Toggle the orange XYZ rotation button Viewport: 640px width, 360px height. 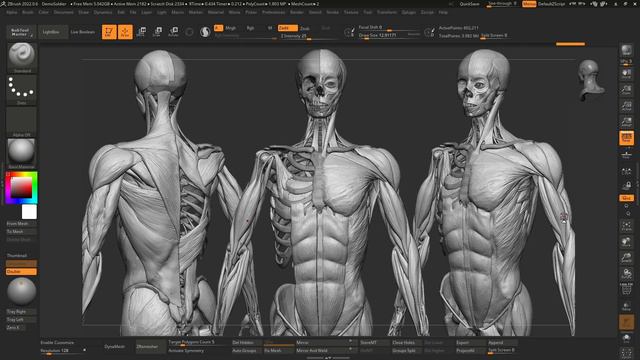(627, 198)
